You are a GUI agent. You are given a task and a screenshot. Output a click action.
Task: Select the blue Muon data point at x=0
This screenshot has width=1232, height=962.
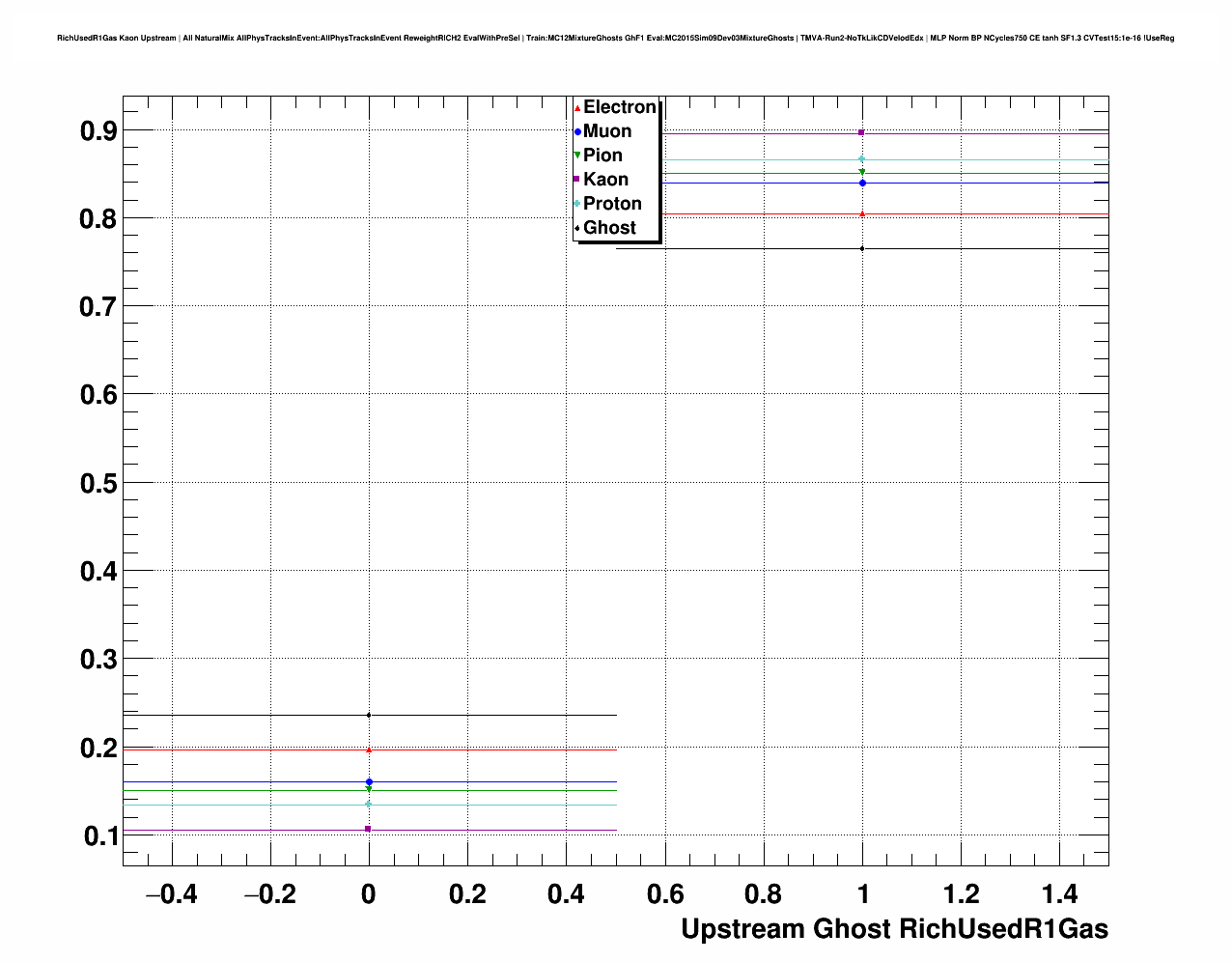coord(369,781)
